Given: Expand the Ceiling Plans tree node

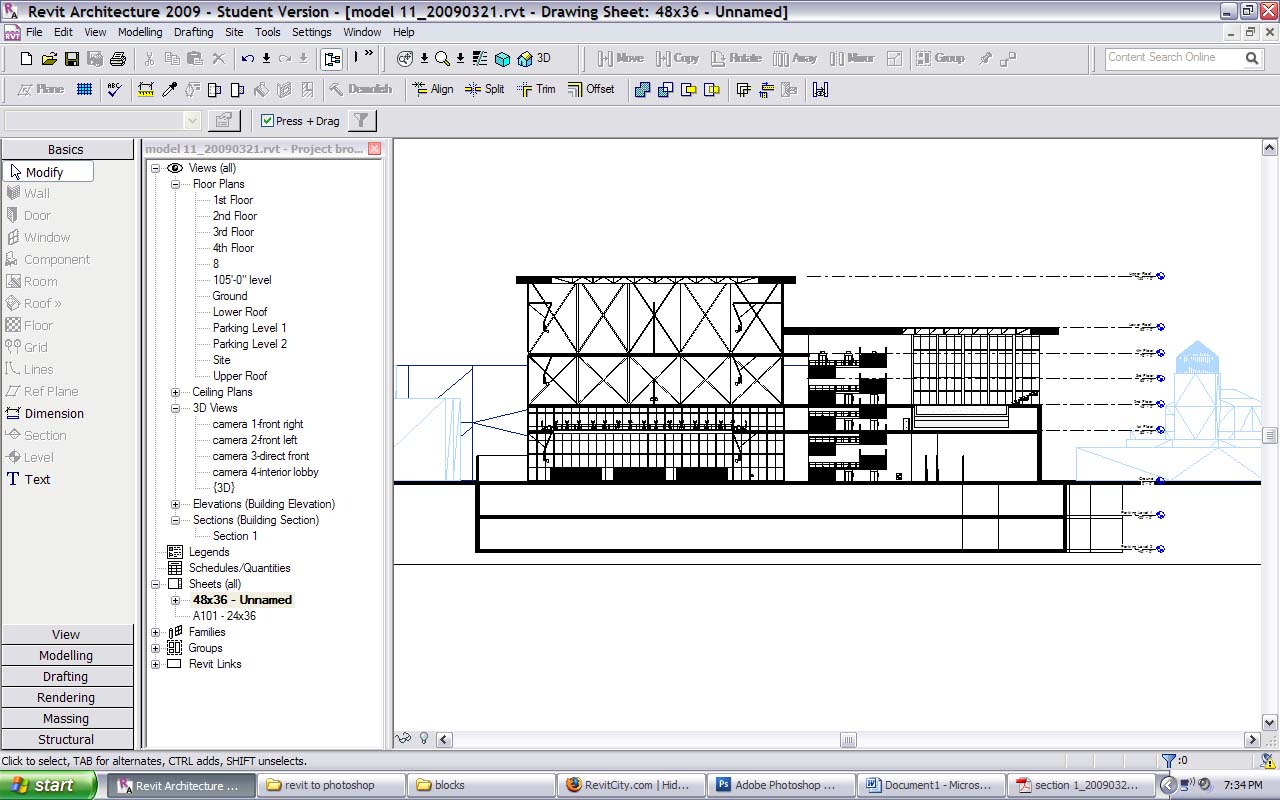Looking at the screenshot, I should [175, 392].
